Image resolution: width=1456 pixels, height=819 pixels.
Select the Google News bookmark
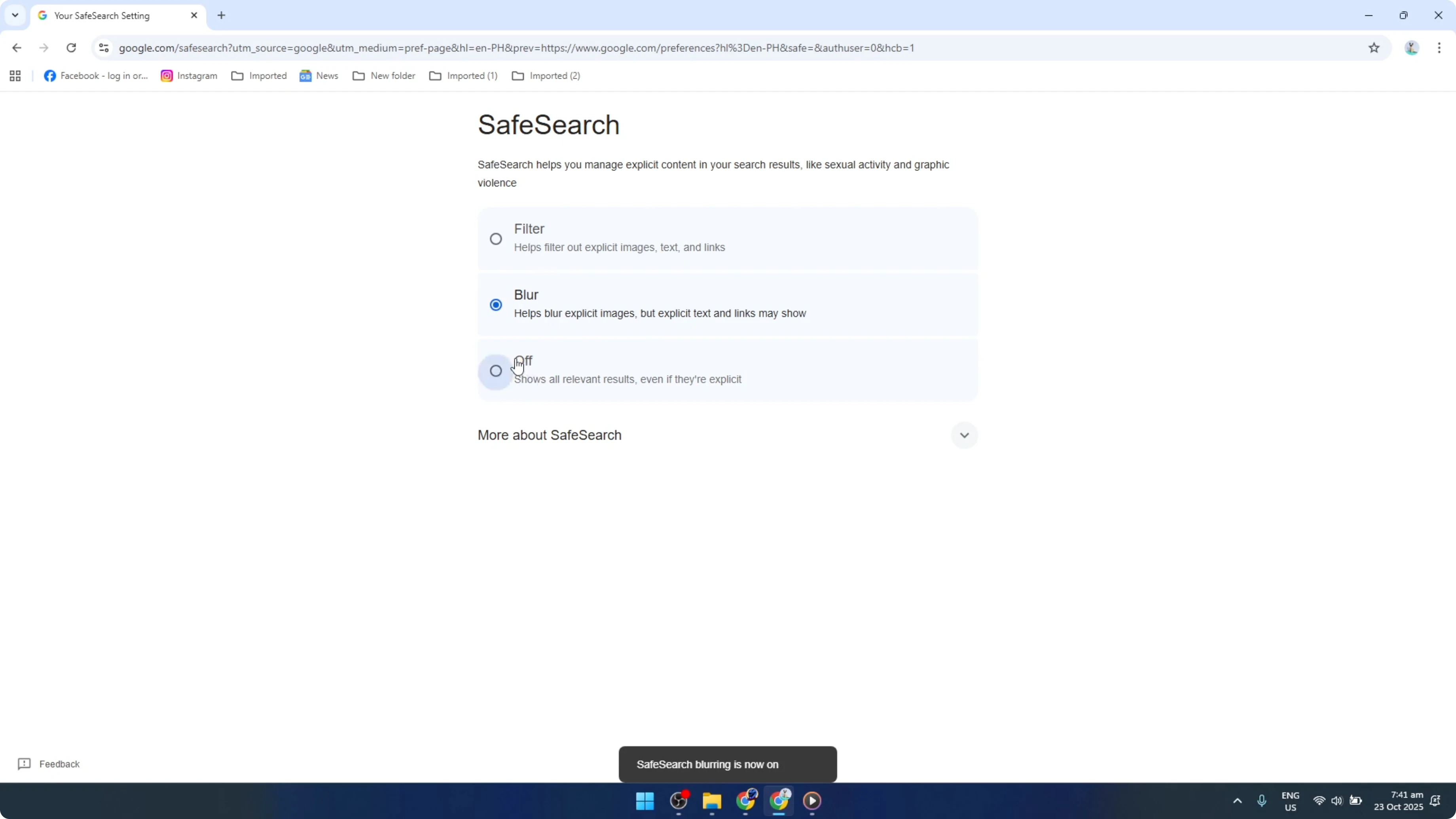click(318, 75)
